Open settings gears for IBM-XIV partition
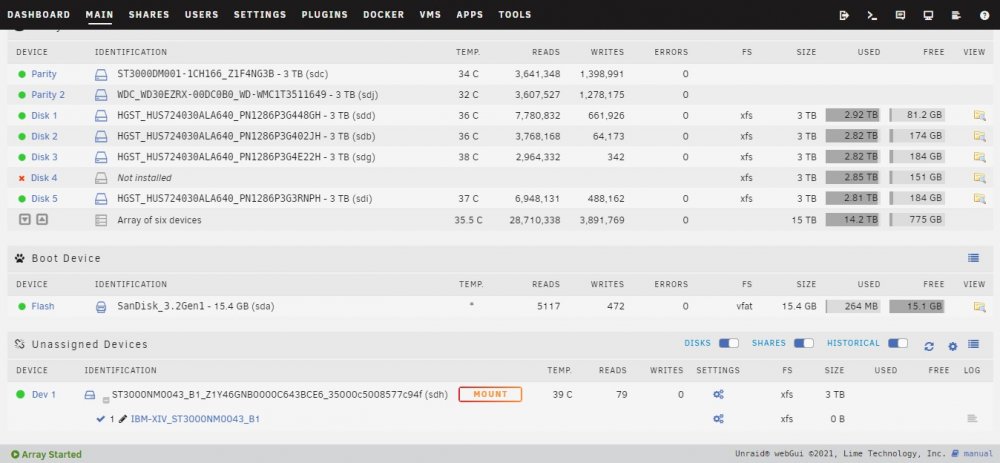 (718, 419)
